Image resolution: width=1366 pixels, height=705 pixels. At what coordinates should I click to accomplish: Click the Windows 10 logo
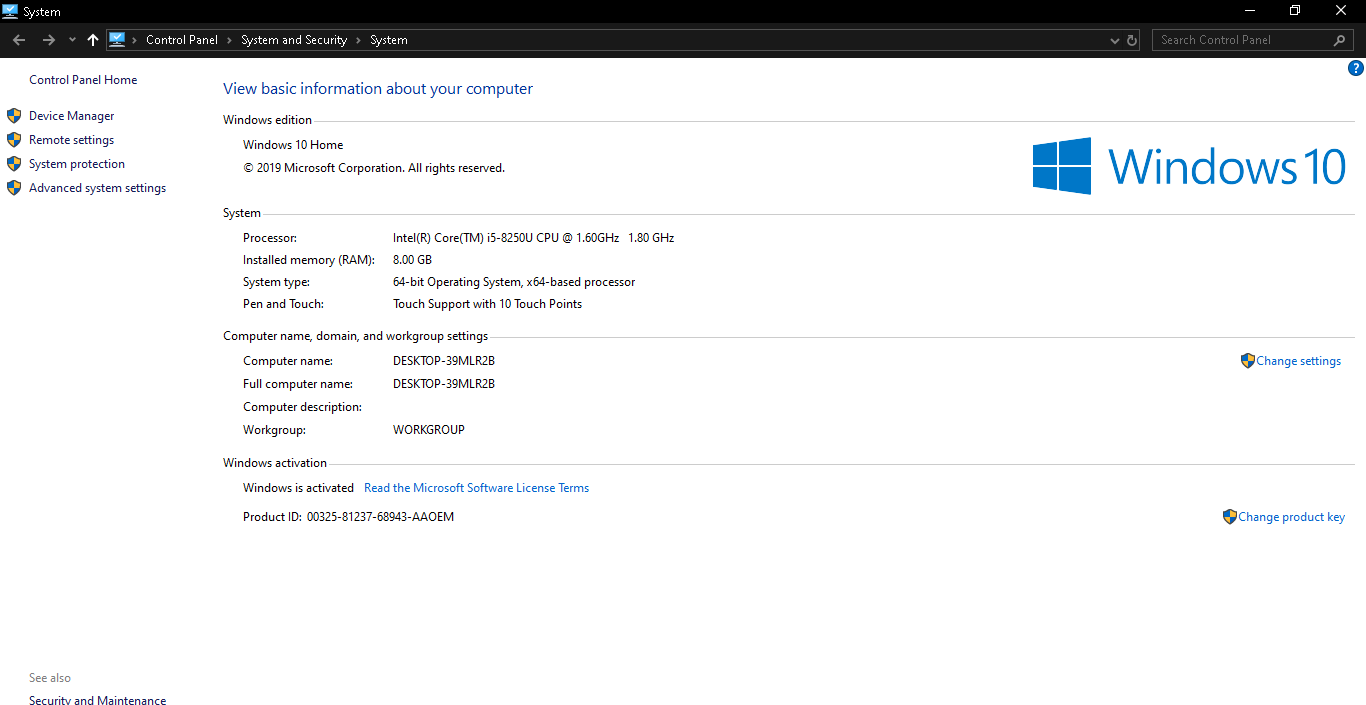pyautogui.click(x=1189, y=166)
